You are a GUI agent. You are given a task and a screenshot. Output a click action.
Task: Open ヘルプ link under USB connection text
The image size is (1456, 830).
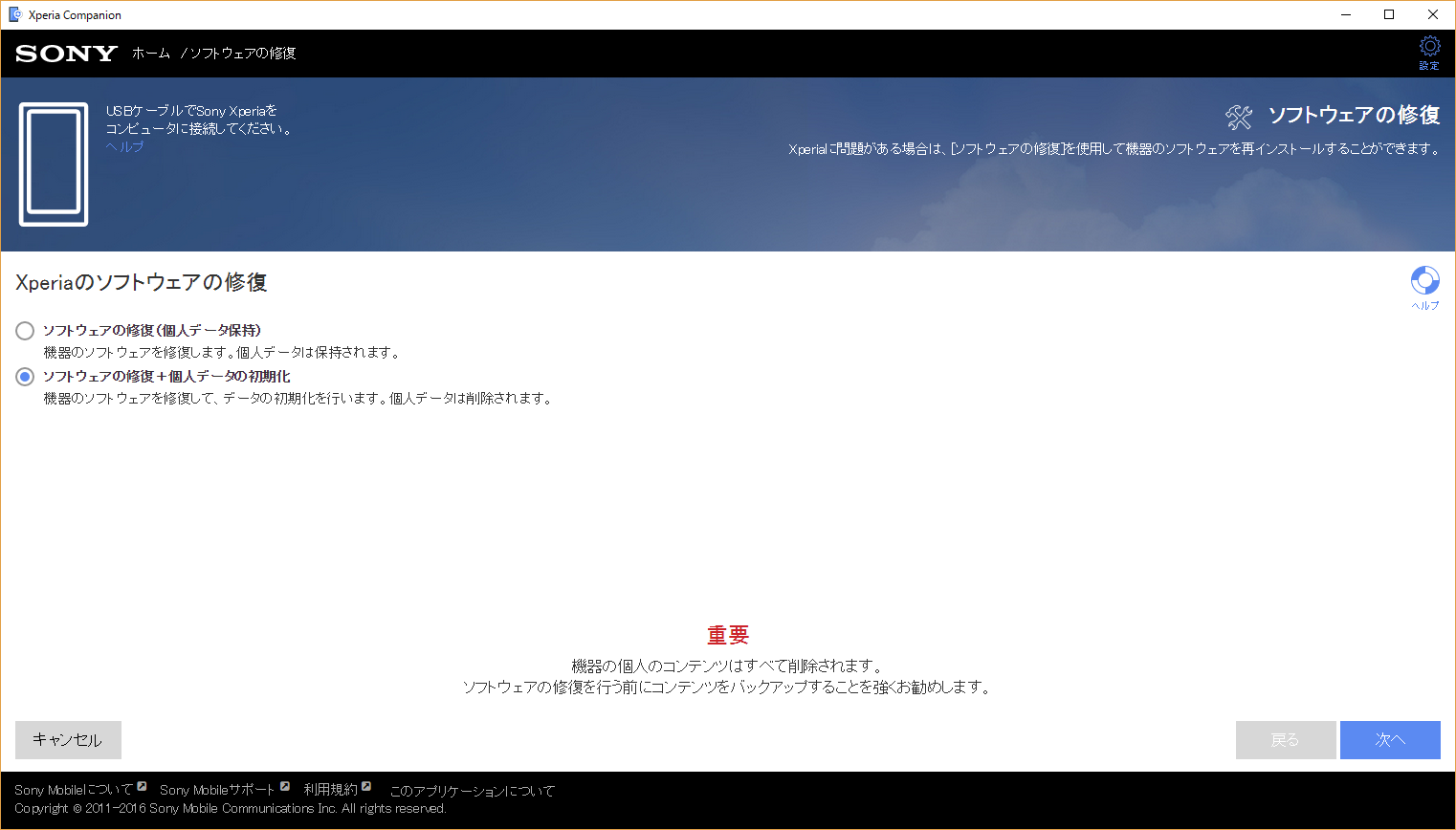pos(124,146)
